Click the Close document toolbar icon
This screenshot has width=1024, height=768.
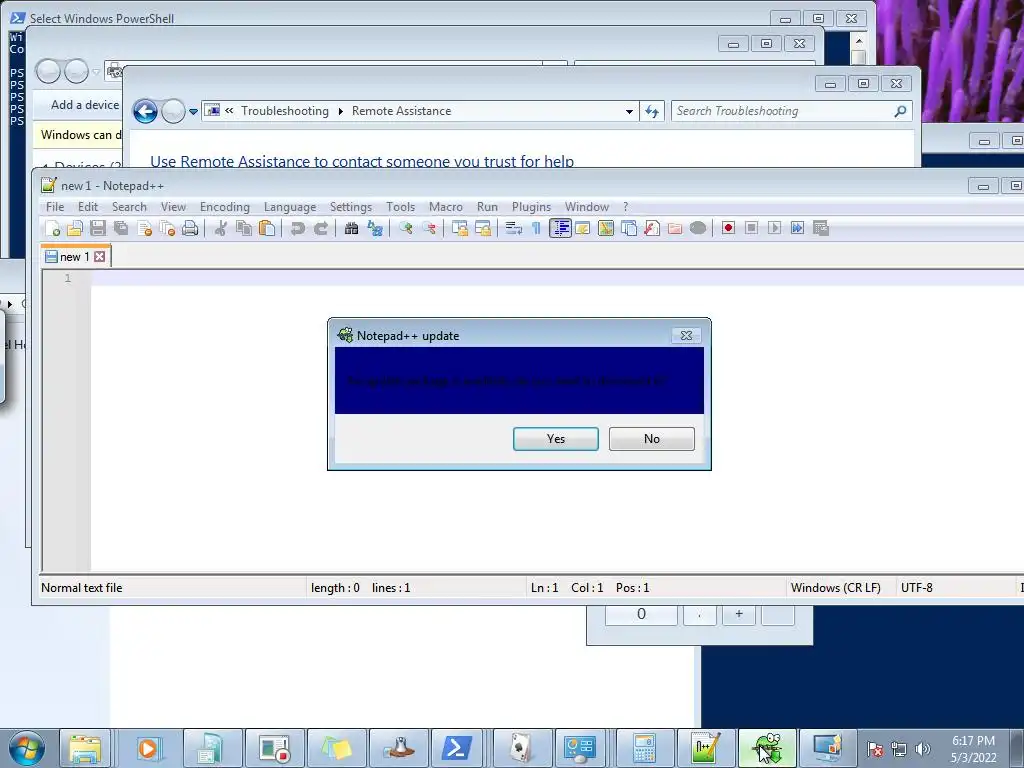pyautogui.click(x=144, y=228)
